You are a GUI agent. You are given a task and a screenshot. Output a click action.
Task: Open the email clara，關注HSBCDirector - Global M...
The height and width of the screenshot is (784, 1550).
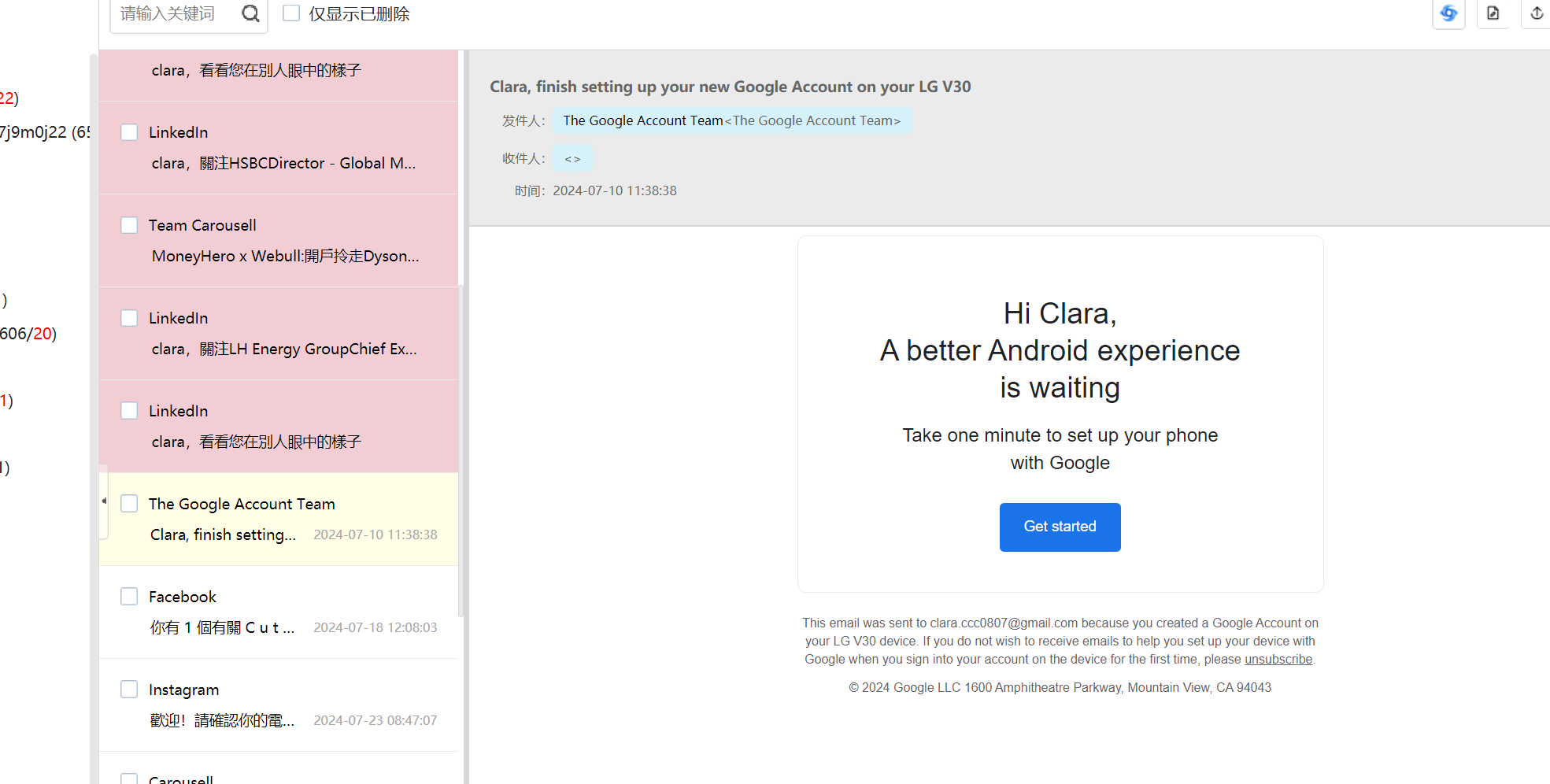283,163
